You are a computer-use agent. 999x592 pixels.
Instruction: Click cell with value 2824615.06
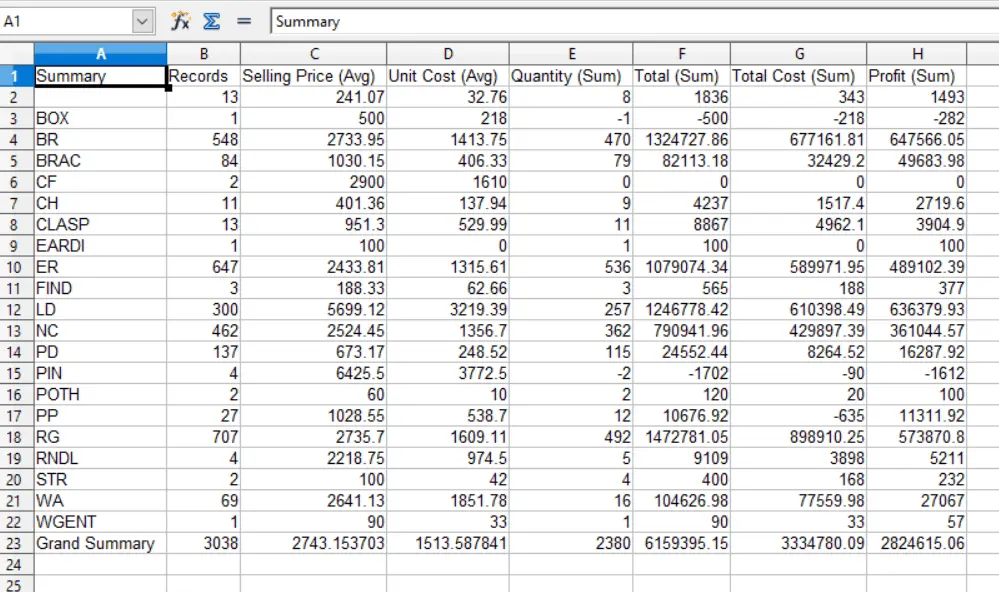[x=916, y=544]
